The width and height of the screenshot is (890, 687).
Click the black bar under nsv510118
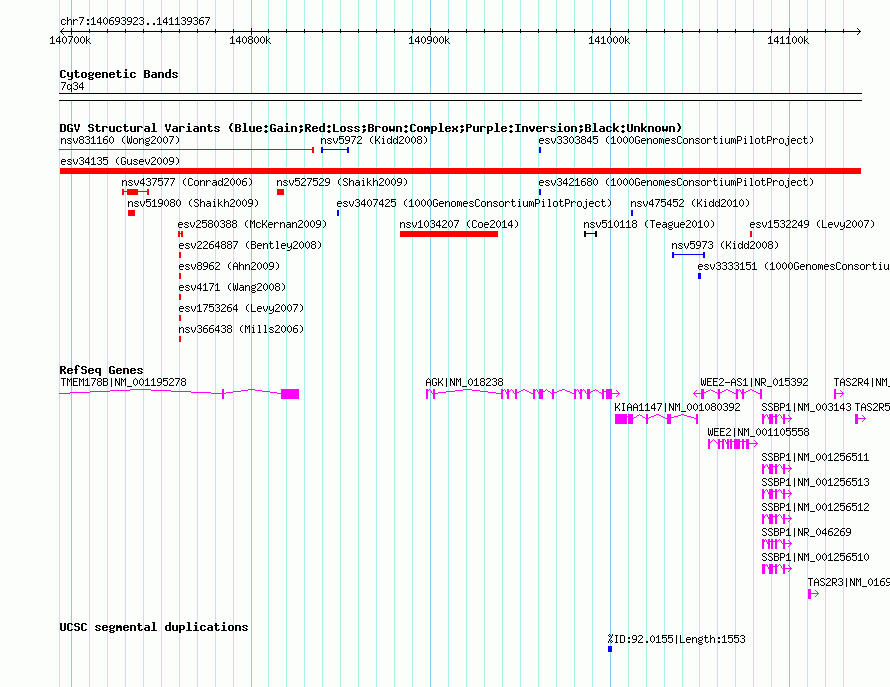[x=590, y=234]
